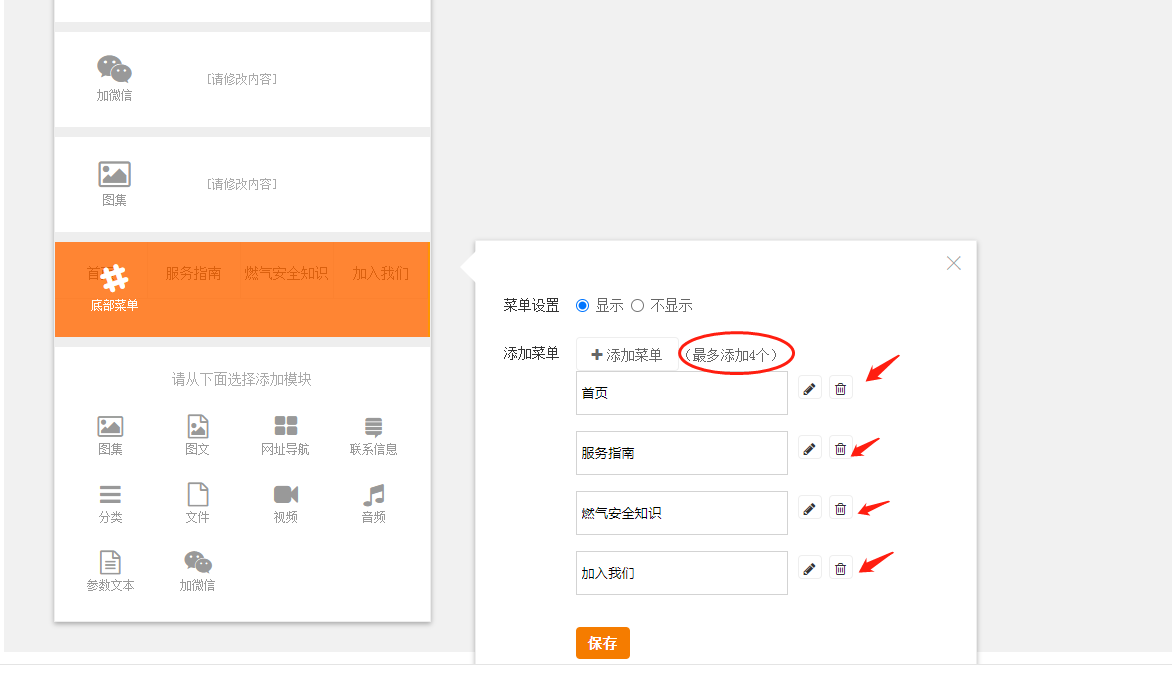Click the 燃气安全知识 menu name field
The height and width of the screenshot is (677, 1172).
(682, 513)
